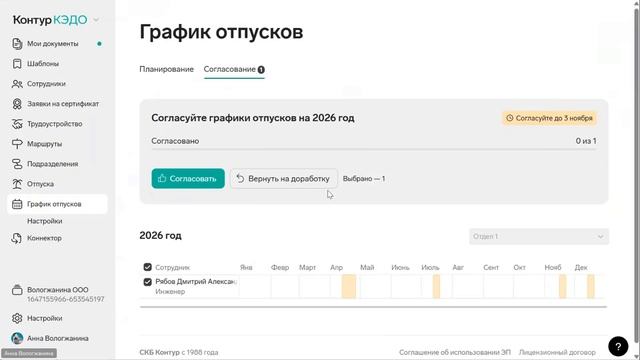Uncheck the Рябов Дмитрий row checkbox

coord(147,282)
